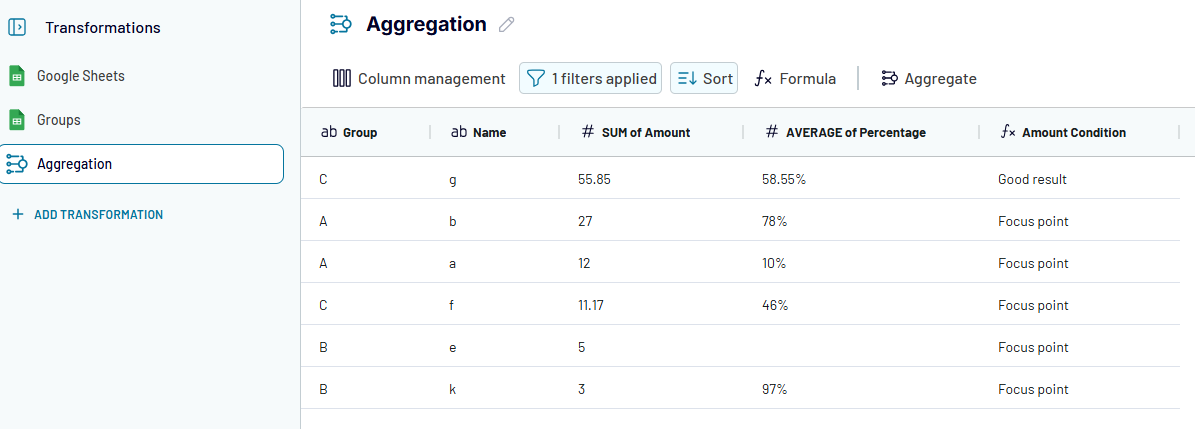Click the Aggregate button
Screen dimensions: 1195x429
click(928, 78)
